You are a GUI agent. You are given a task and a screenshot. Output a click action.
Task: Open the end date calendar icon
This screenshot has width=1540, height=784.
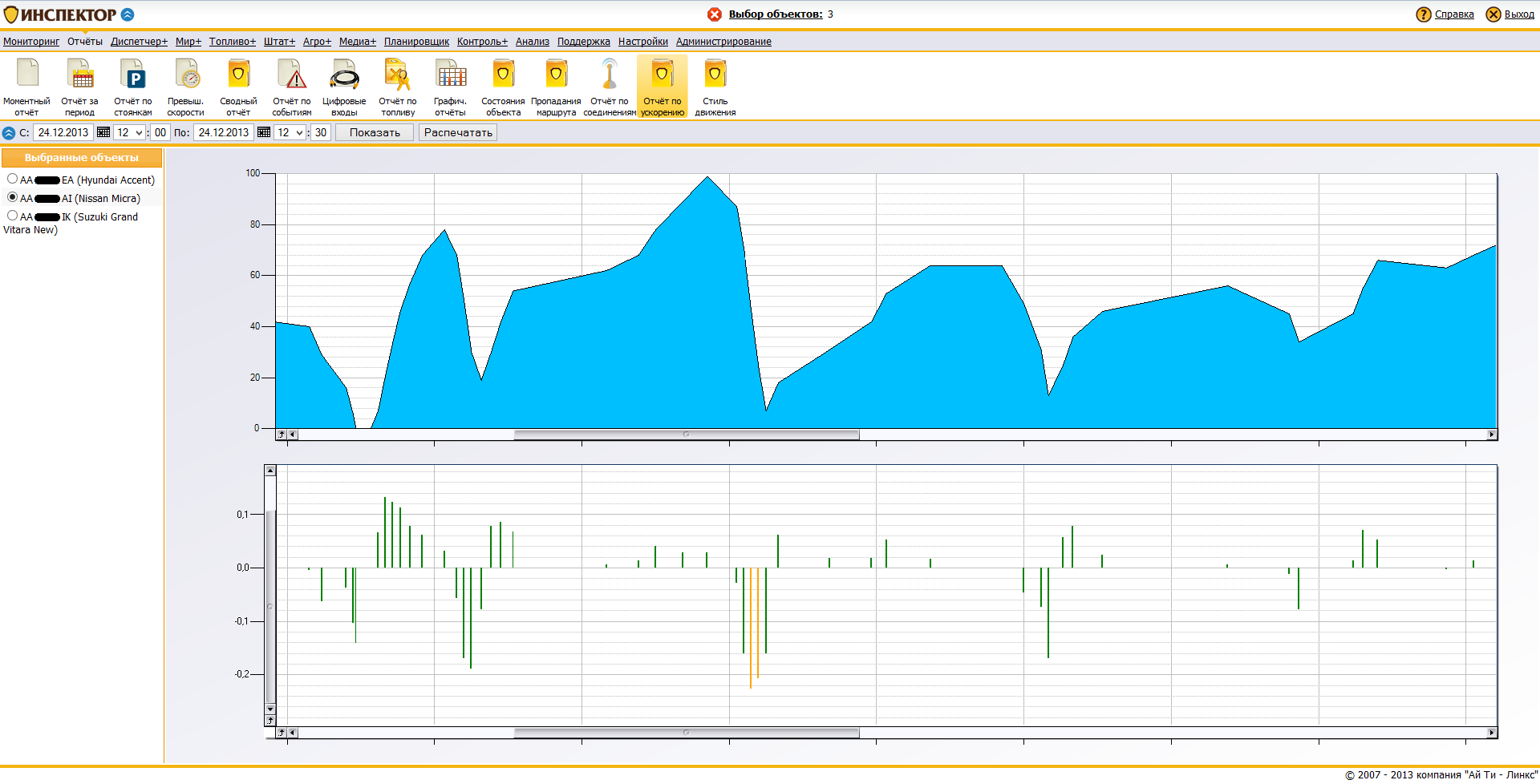coord(264,132)
